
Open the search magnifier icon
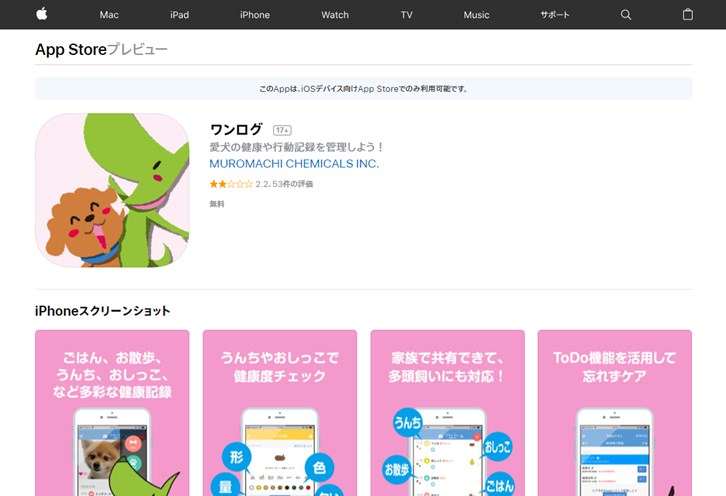[x=626, y=15]
